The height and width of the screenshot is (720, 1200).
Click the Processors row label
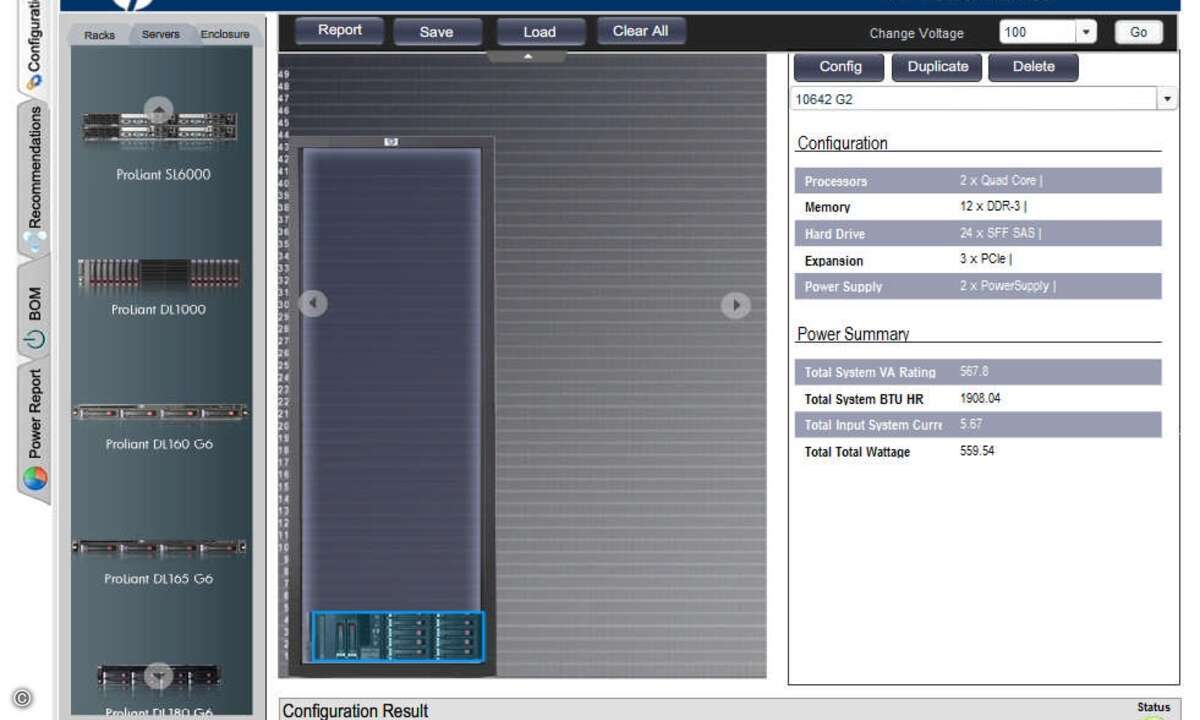coord(835,181)
